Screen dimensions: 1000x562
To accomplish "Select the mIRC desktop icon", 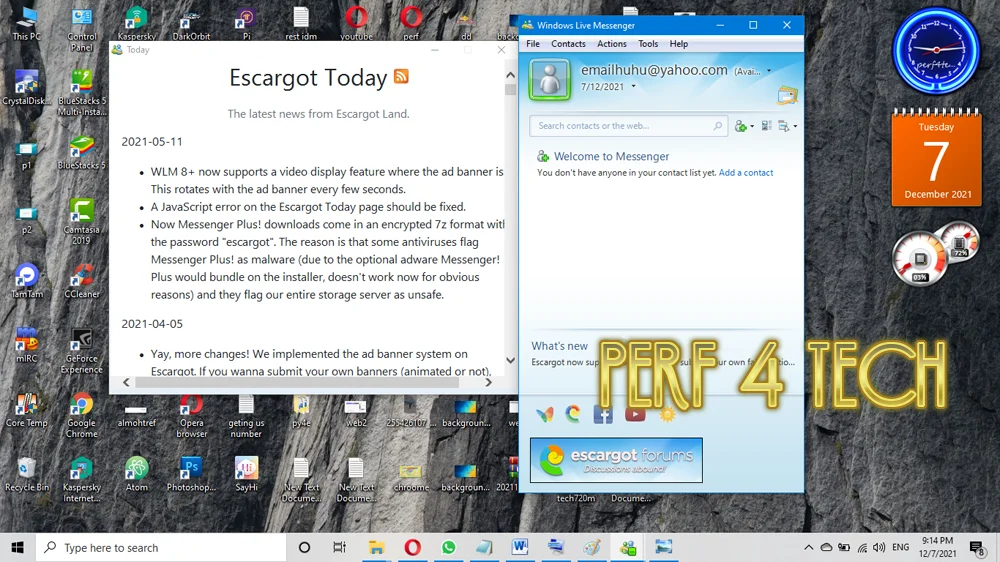I will [27, 345].
